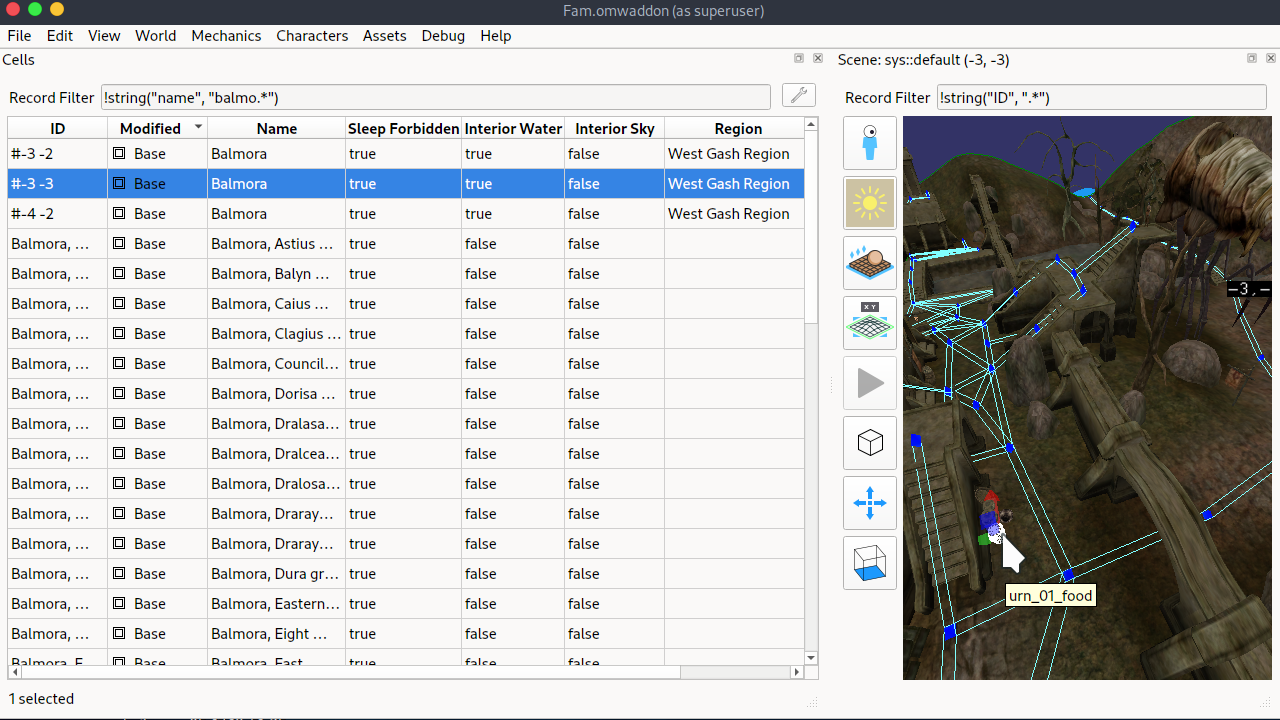Screen dimensions: 1280x720
Task: Select the Balmora, Council name cell
Action: click(x=277, y=364)
